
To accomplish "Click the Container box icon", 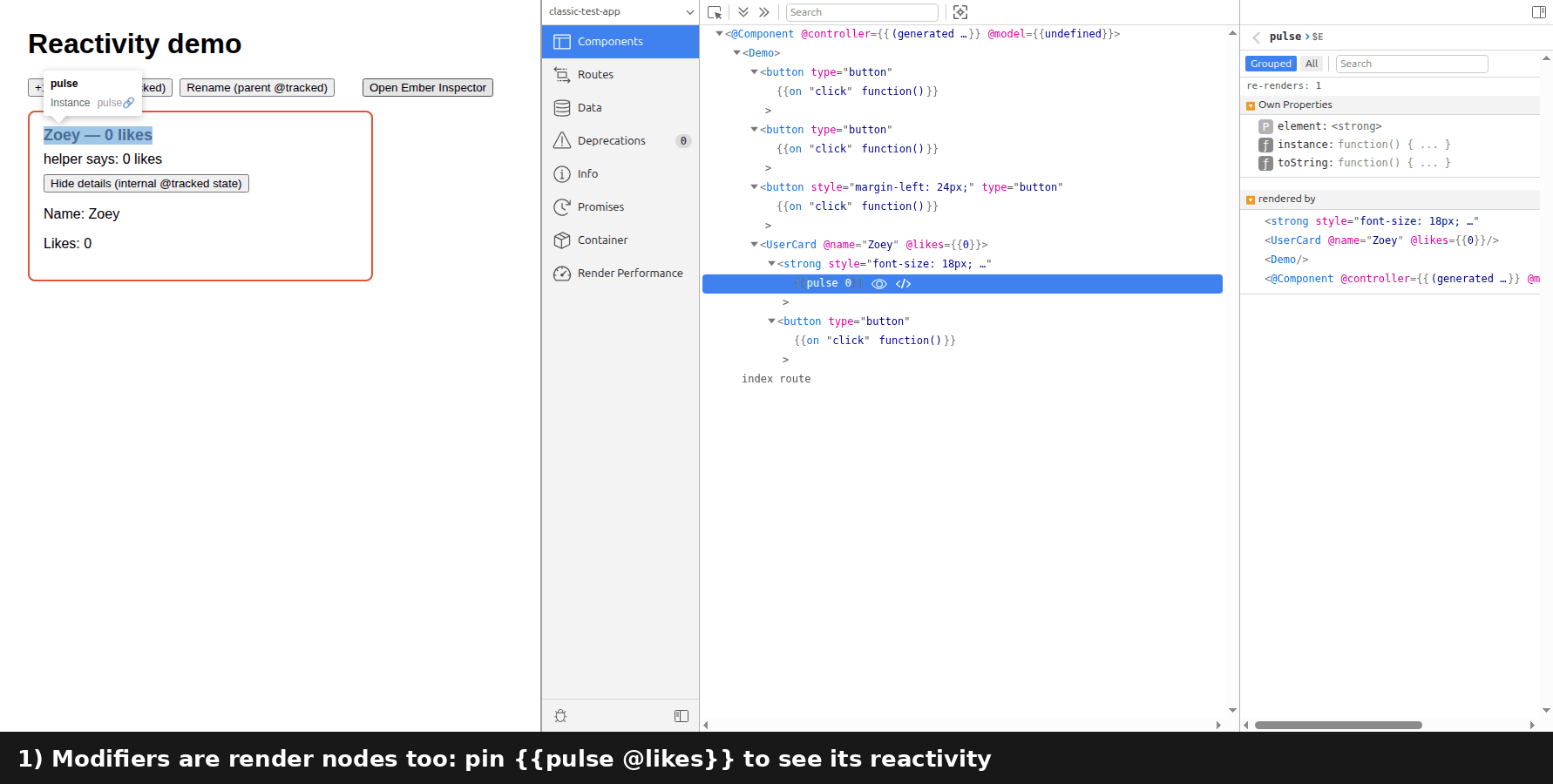I will click(562, 240).
